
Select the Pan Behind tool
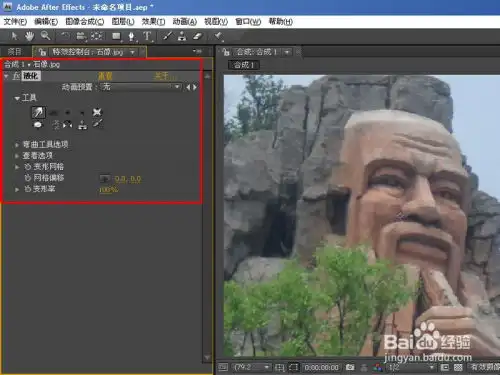97,36
